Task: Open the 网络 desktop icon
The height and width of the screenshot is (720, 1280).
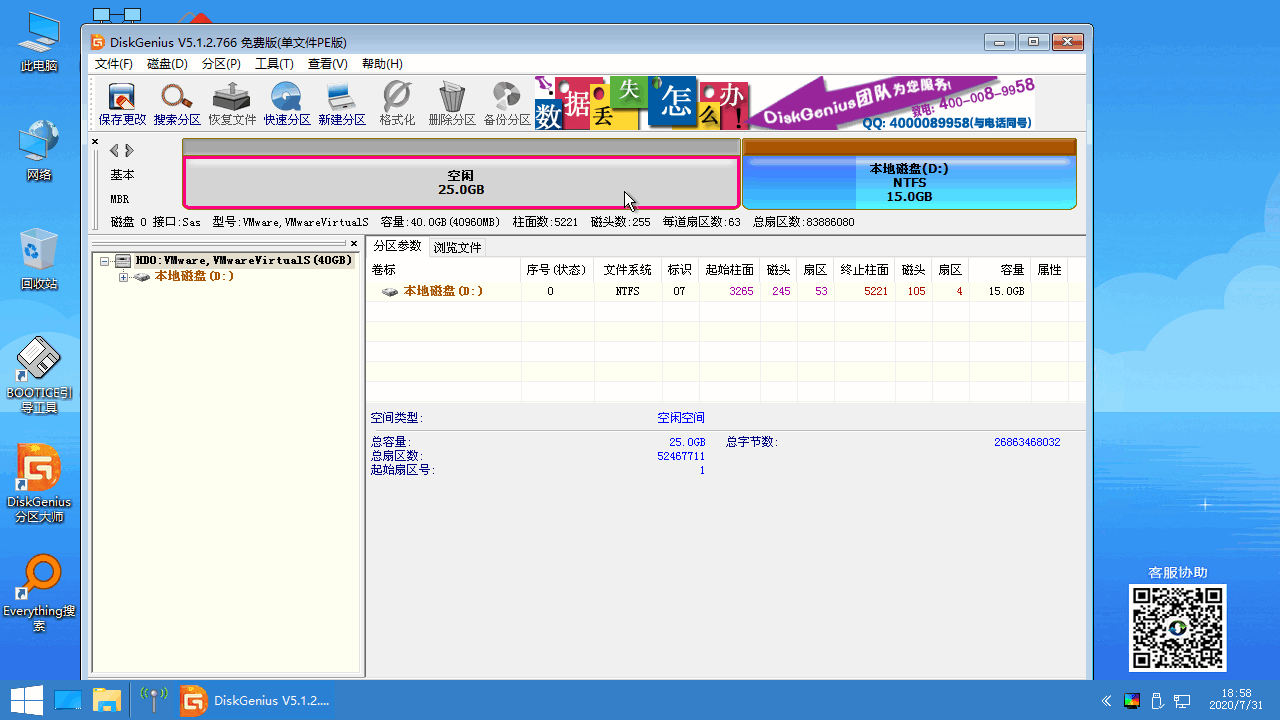Action: (39, 151)
